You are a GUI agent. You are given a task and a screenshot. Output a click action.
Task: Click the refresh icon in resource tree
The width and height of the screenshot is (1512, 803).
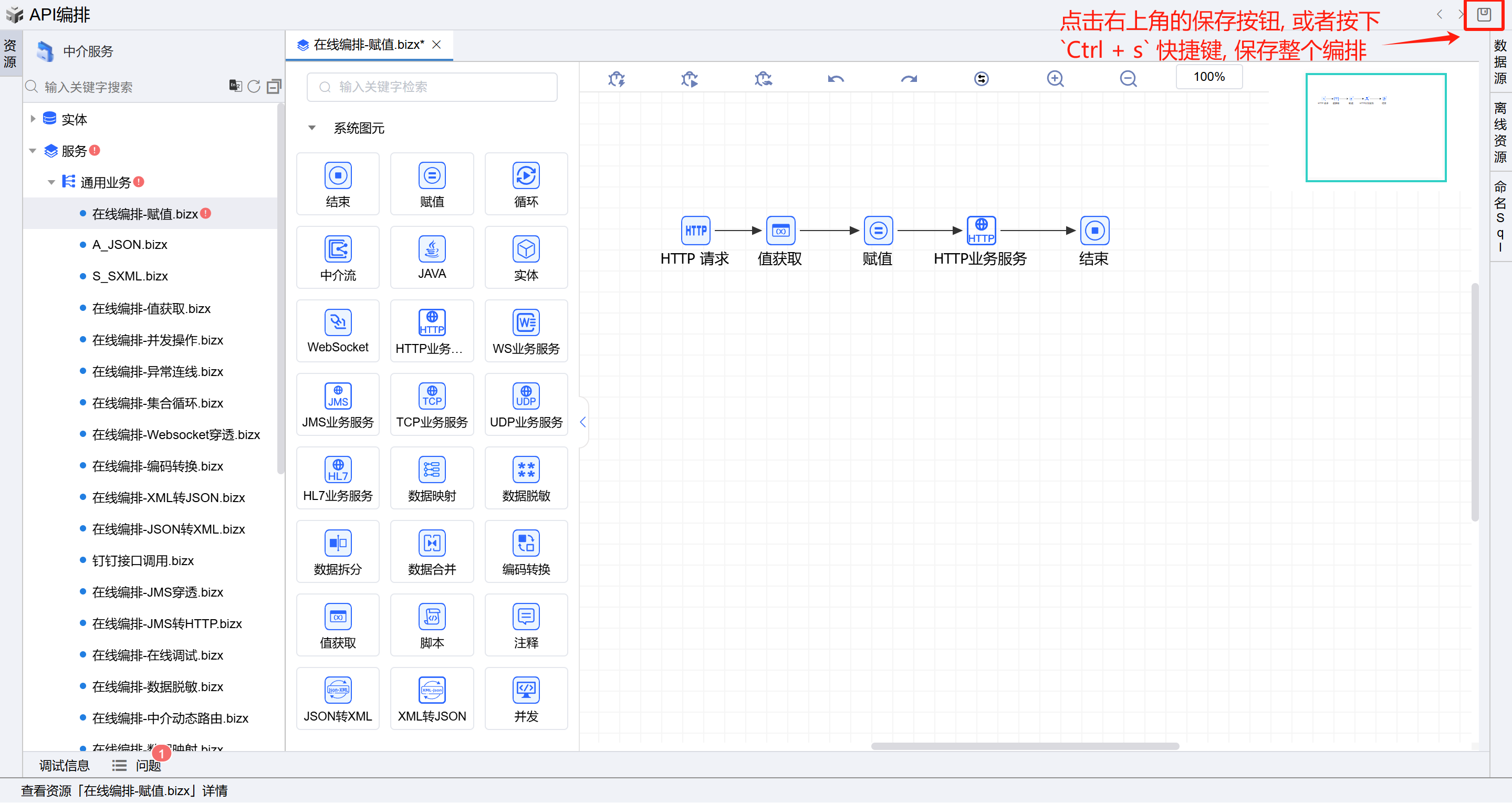tap(254, 87)
